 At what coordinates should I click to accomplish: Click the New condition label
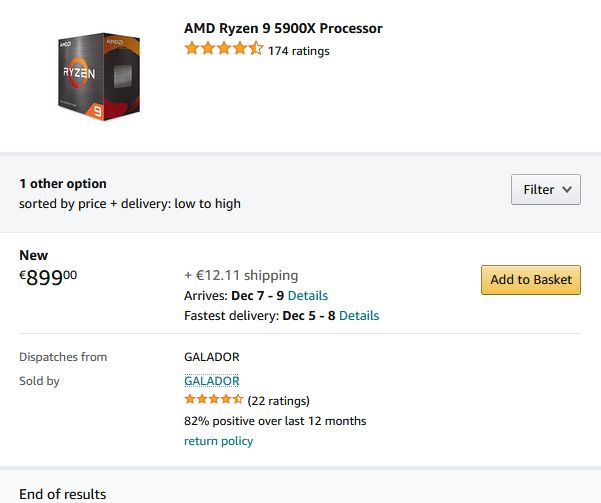pyautogui.click(x=34, y=255)
